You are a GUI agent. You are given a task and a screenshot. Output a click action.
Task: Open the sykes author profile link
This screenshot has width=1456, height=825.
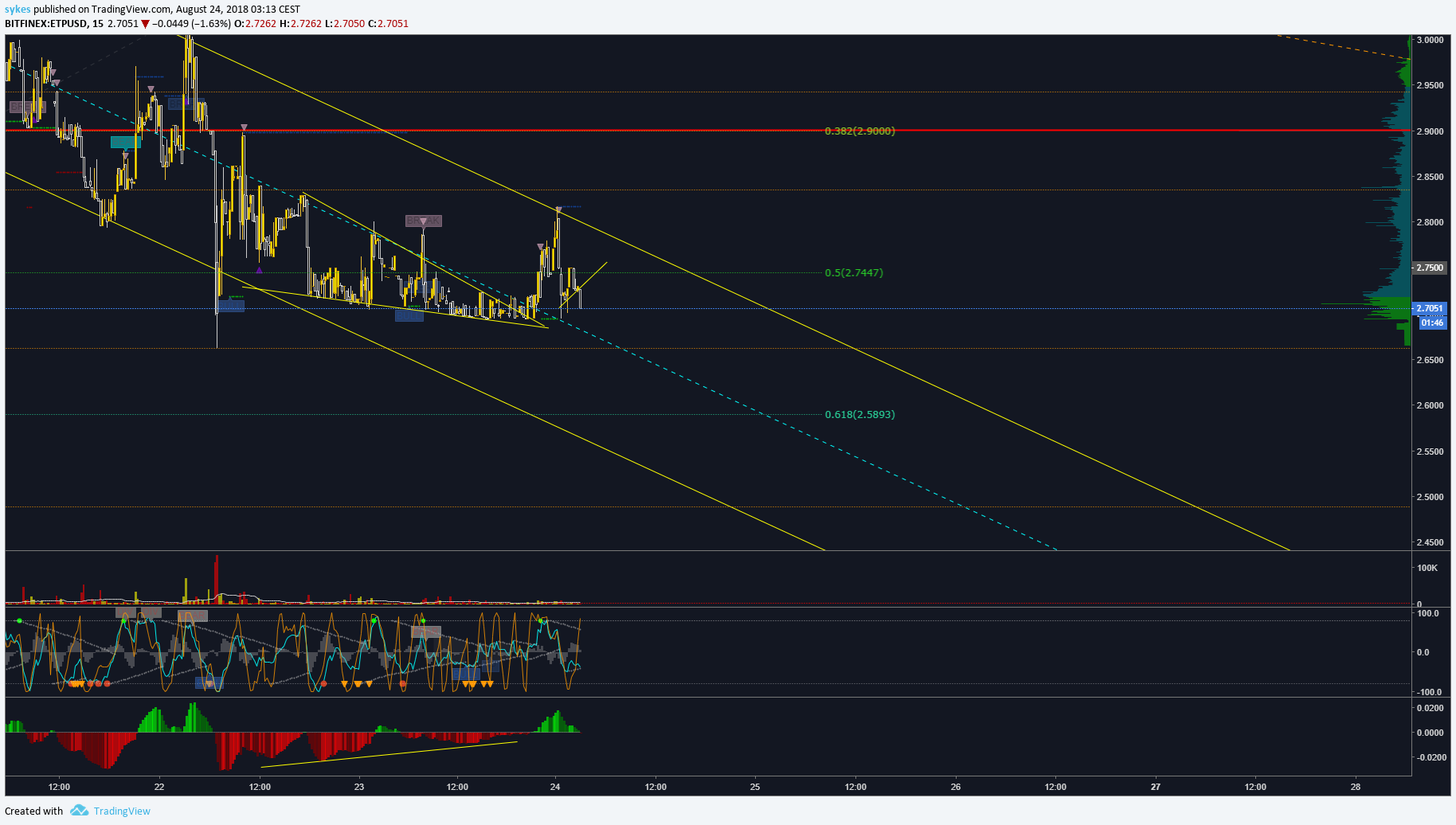18,10
